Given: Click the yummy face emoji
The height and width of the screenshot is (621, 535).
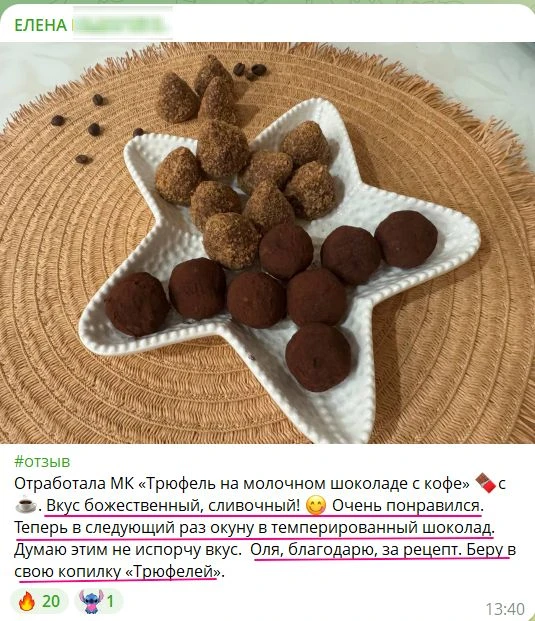Looking at the screenshot, I should tap(316, 506).
